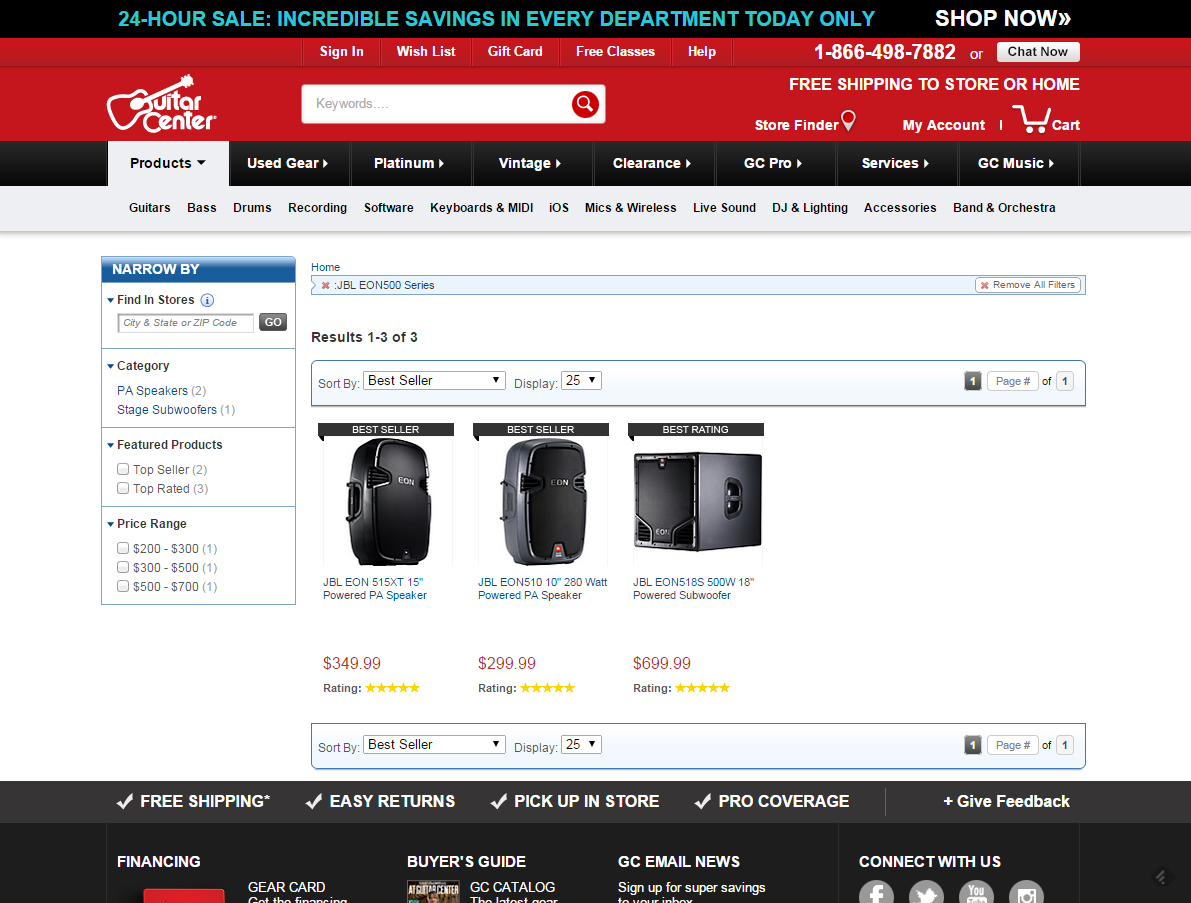This screenshot has width=1191, height=903.
Task: Click the bottom Page # field
Action: [x=1013, y=745]
